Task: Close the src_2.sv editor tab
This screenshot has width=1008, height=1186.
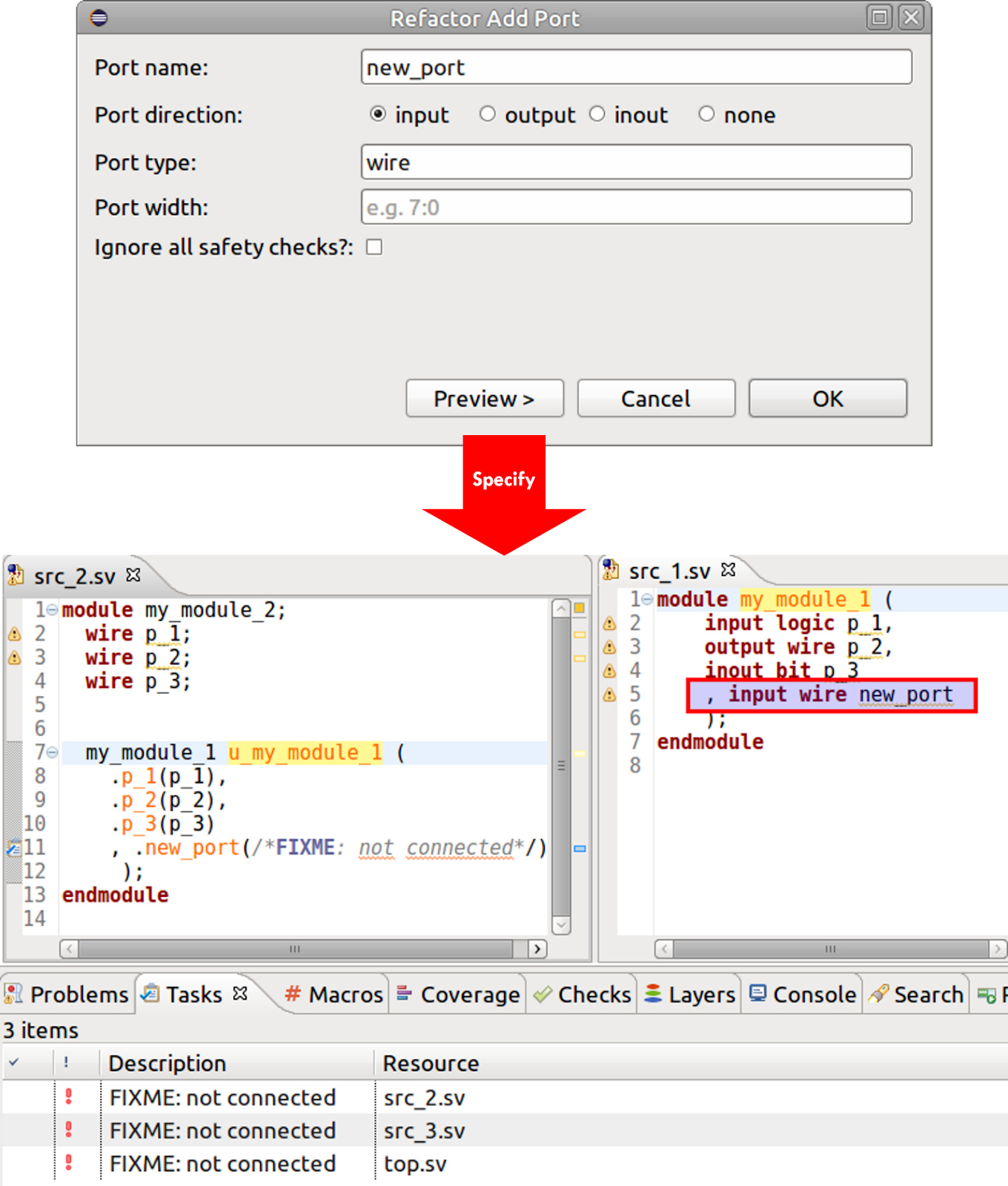Action: pyautogui.click(x=133, y=575)
